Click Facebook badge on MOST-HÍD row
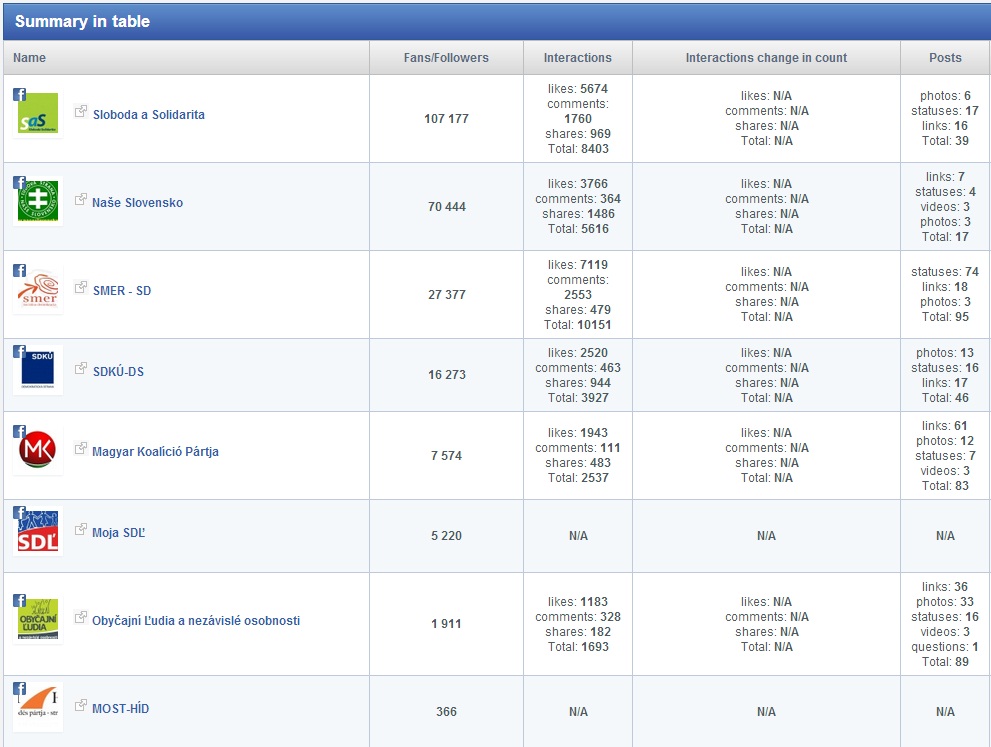This screenshot has width=991, height=747. (20, 688)
